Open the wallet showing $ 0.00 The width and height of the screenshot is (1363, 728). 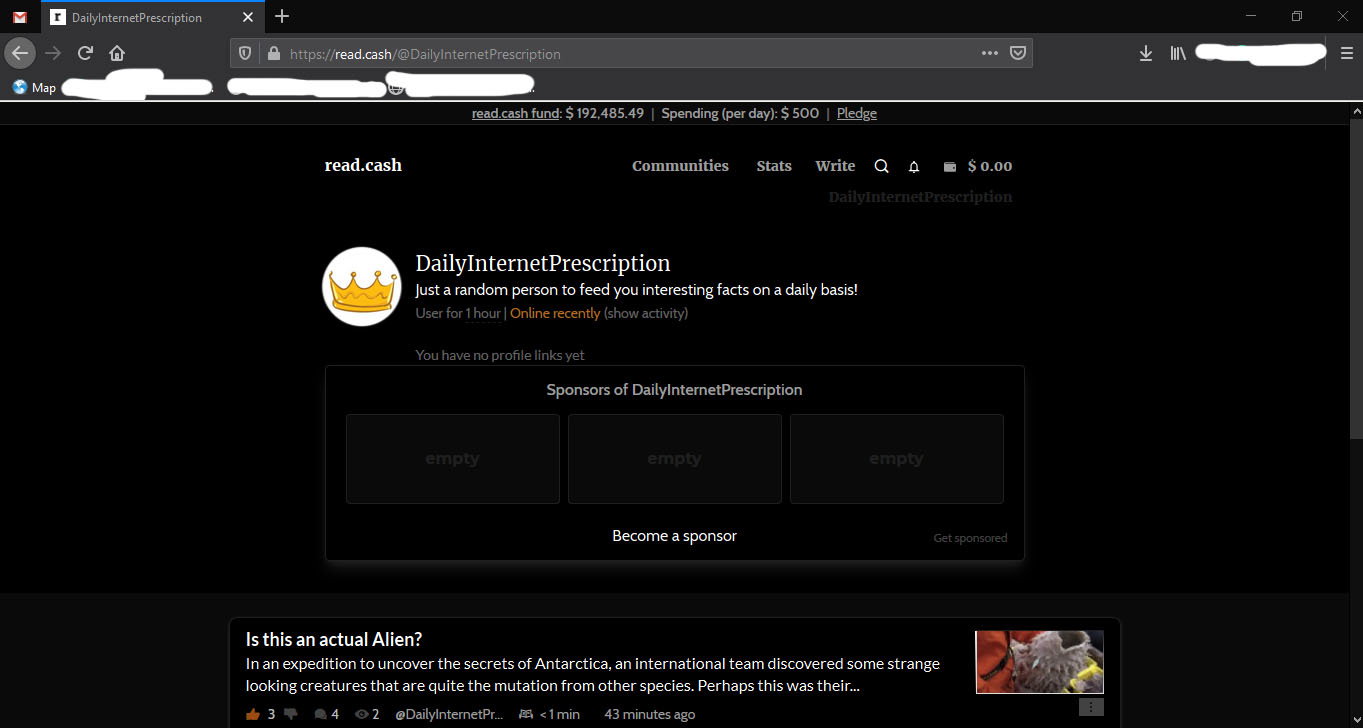click(x=978, y=166)
